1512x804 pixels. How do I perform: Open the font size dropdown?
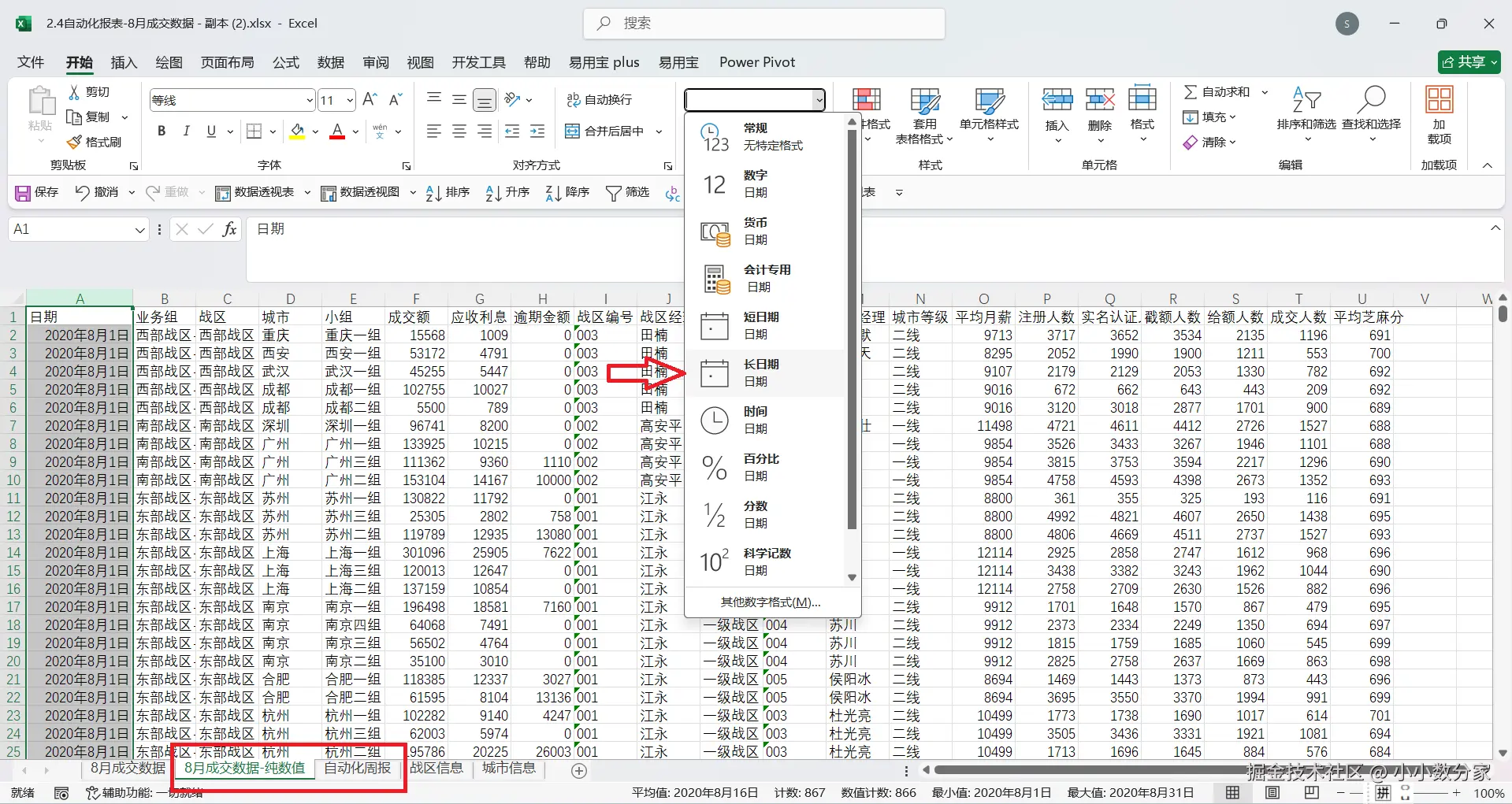pos(349,100)
